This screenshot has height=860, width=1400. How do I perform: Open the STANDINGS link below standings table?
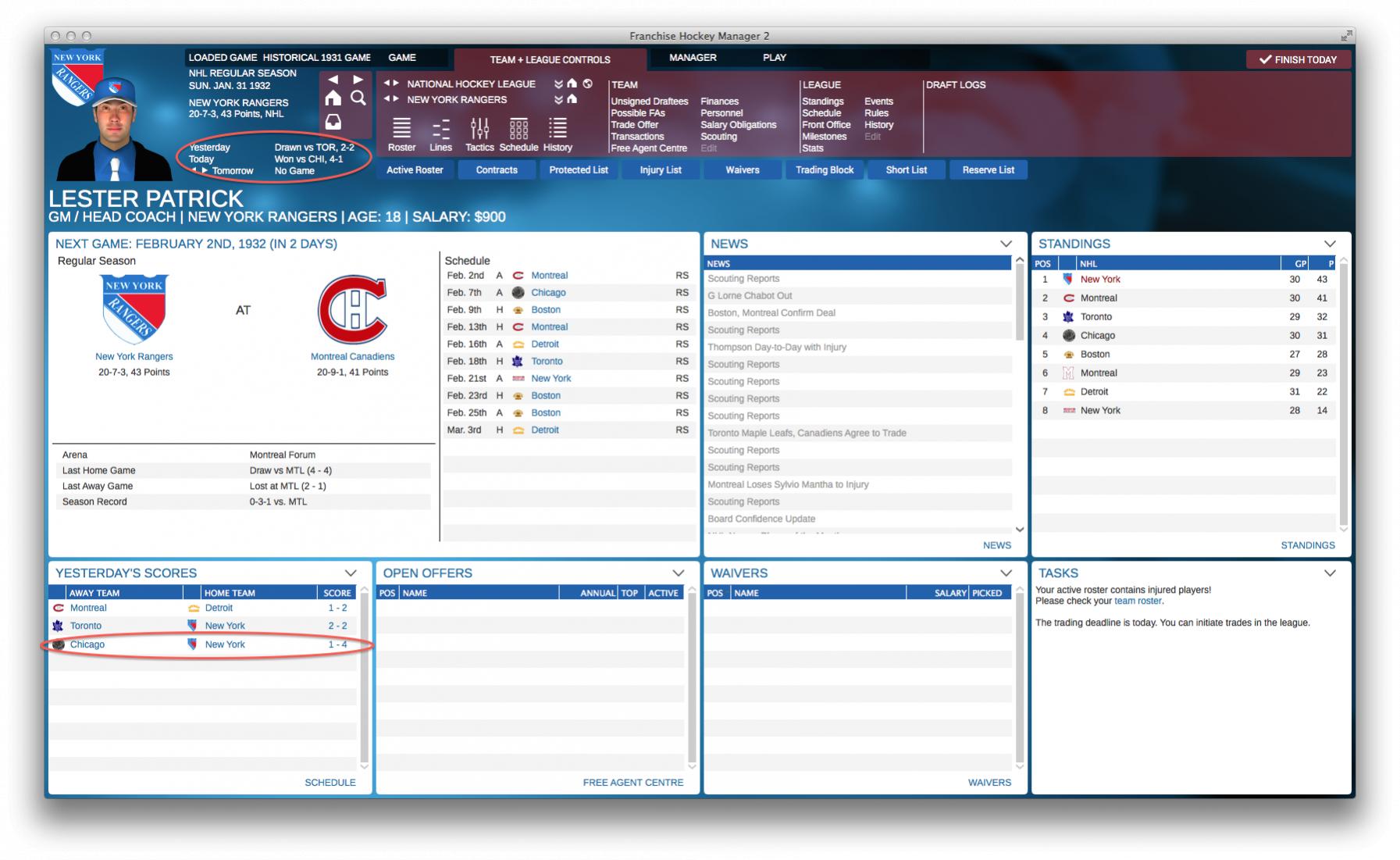1308,545
